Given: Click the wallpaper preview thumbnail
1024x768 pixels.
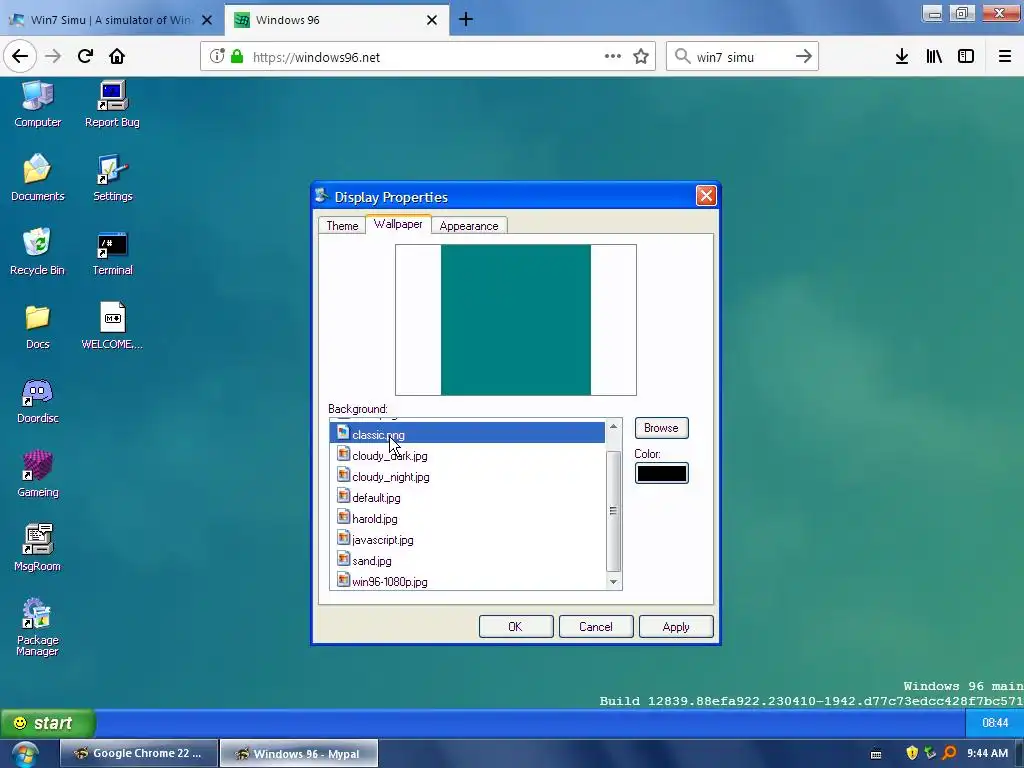Looking at the screenshot, I should click(516, 320).
